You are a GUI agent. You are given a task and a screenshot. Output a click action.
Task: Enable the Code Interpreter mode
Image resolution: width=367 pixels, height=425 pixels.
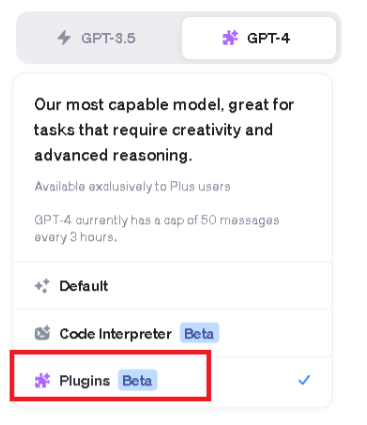pos(172,333)
